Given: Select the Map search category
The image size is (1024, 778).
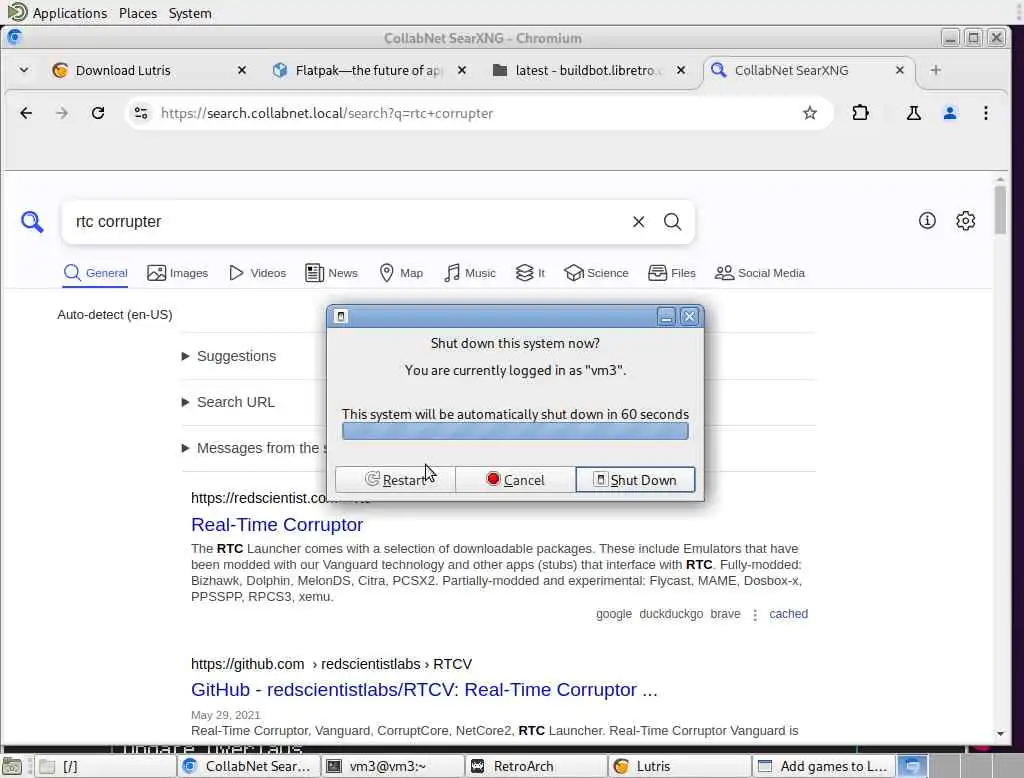Looking at the screenshot, I should [x=401, y=273].
